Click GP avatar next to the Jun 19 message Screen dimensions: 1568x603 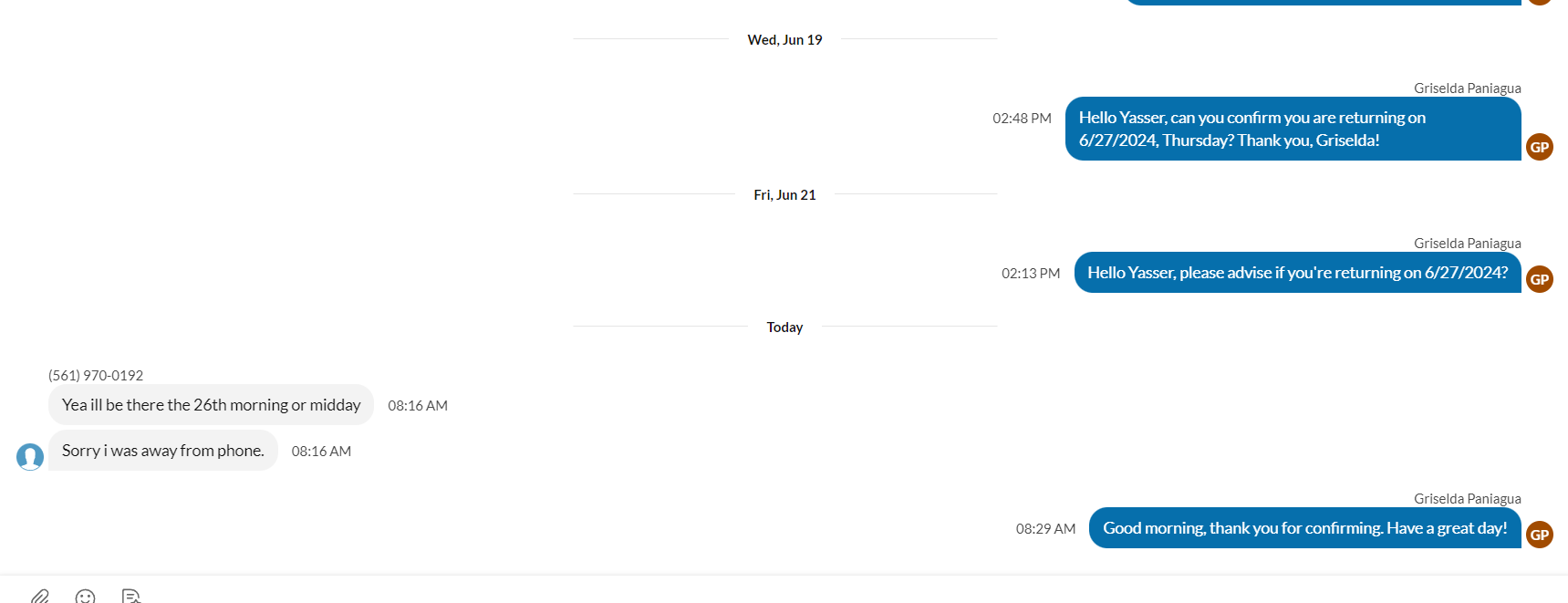pyautogui.click(x=1540, y=147)
